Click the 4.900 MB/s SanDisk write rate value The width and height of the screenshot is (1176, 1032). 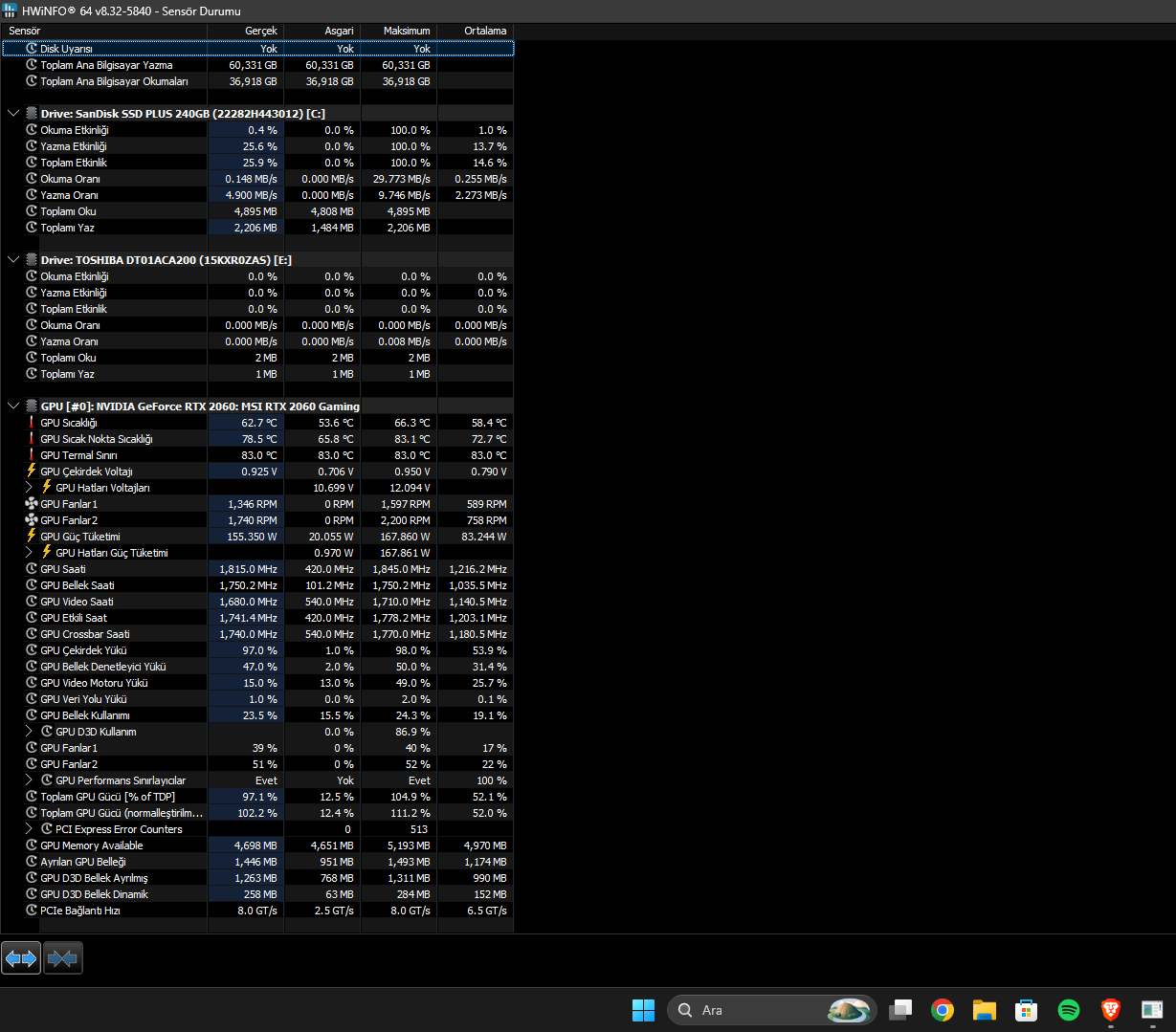point(251,195)
